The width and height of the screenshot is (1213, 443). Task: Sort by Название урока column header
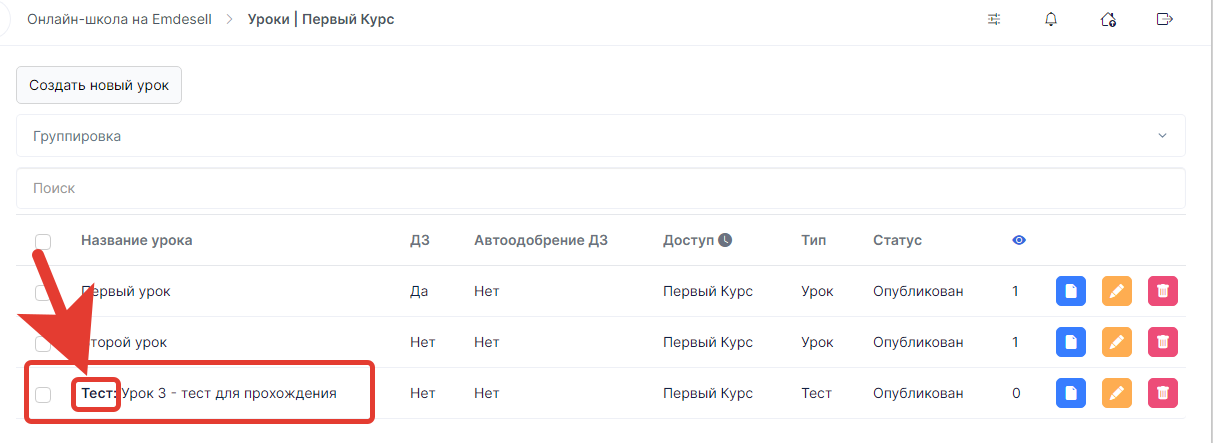coord(137,240)
